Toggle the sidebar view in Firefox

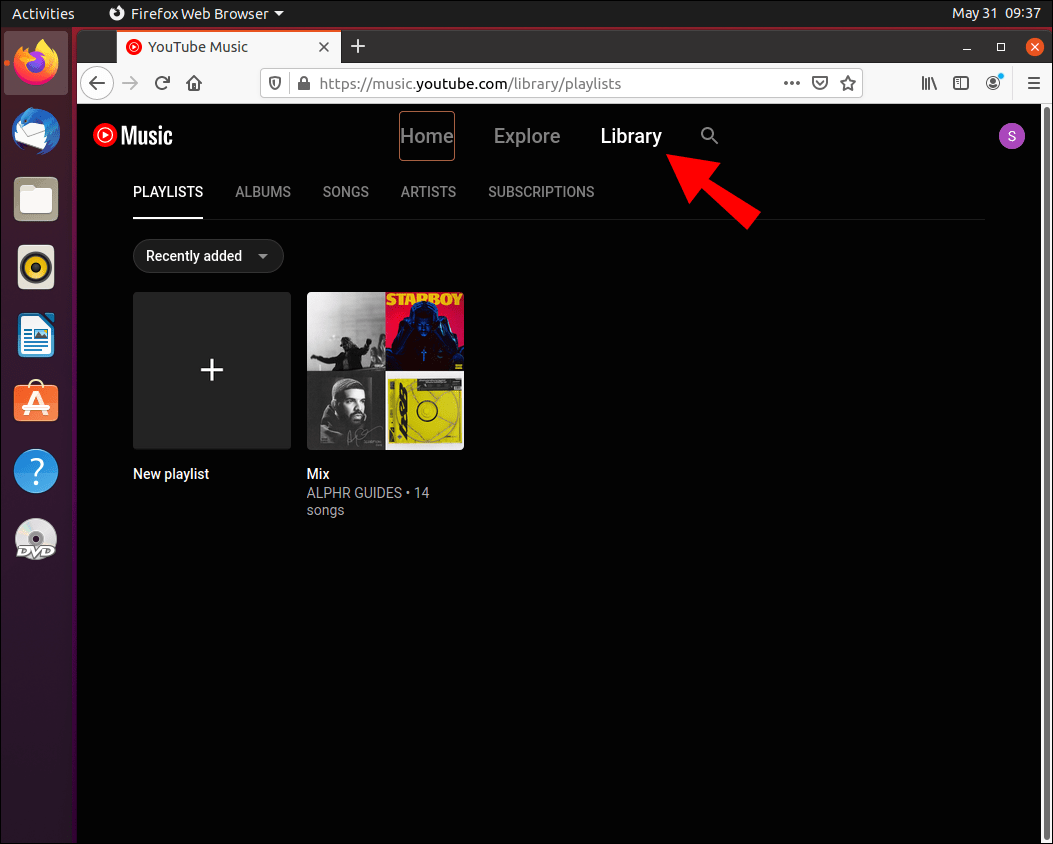pyautogui.click(x=961, y=83)
